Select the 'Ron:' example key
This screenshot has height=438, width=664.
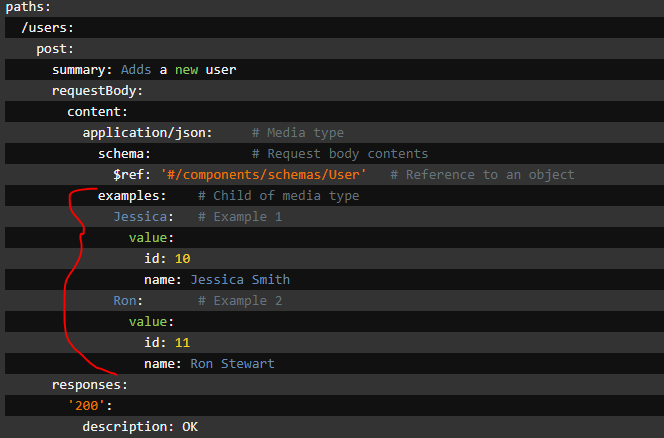pos(128,301)
